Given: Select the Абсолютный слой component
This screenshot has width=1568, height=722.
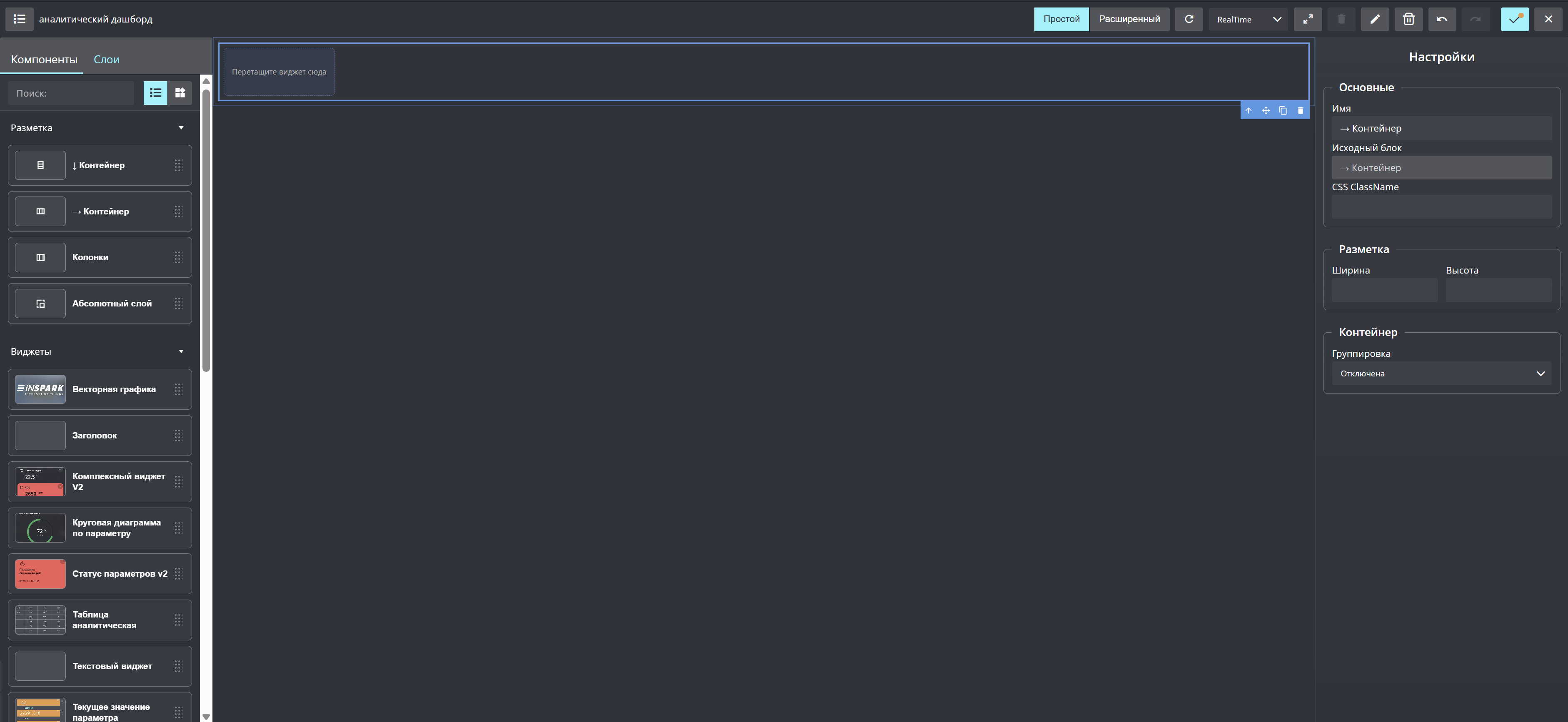Looking at the screenshot, I should (x=100, y=304).
